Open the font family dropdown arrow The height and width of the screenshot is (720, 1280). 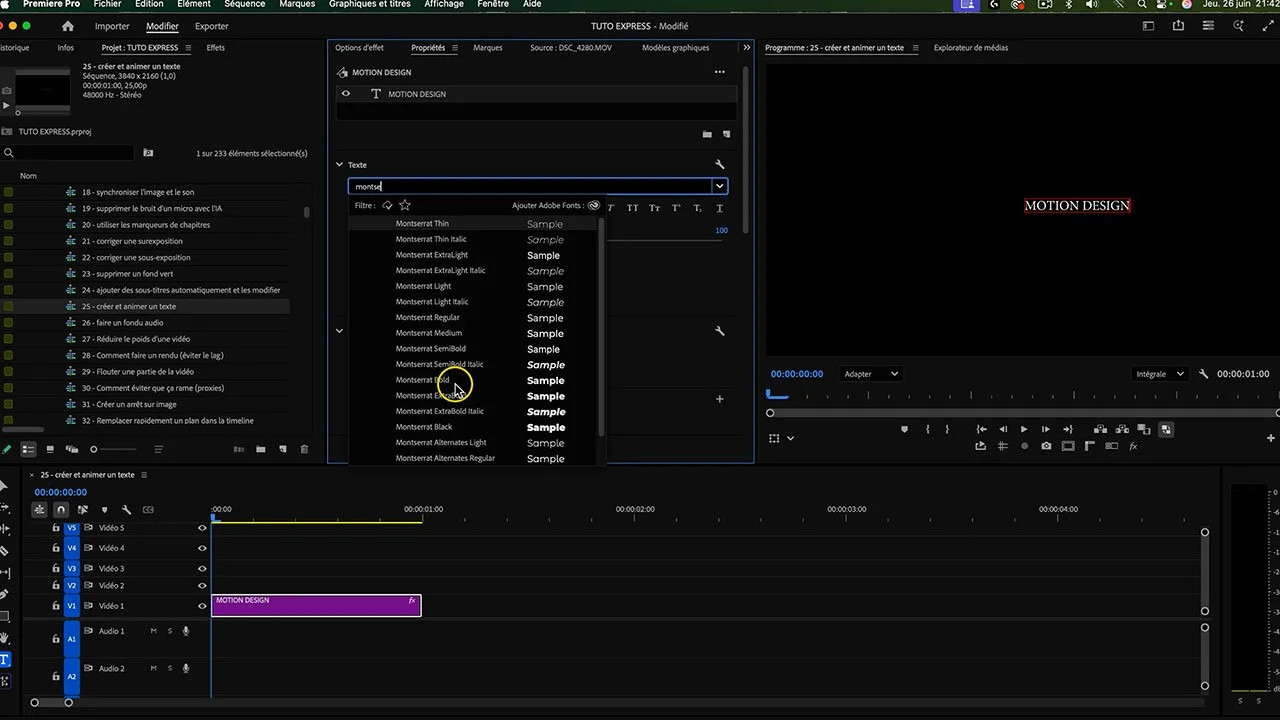pyautogui.click(x=719, y=186)
